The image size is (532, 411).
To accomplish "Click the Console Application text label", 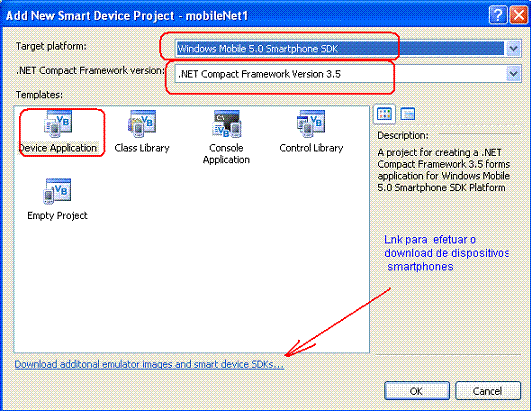I will [x=226, y=154].
